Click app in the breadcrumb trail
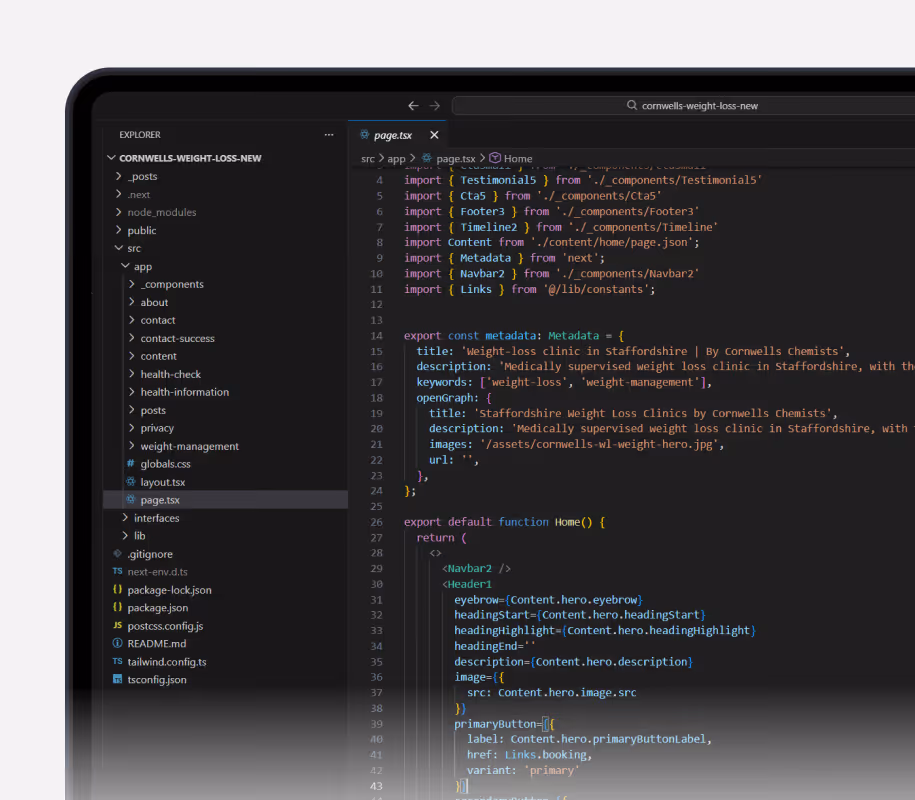The image size is (915, 800). tap(397, 157)
